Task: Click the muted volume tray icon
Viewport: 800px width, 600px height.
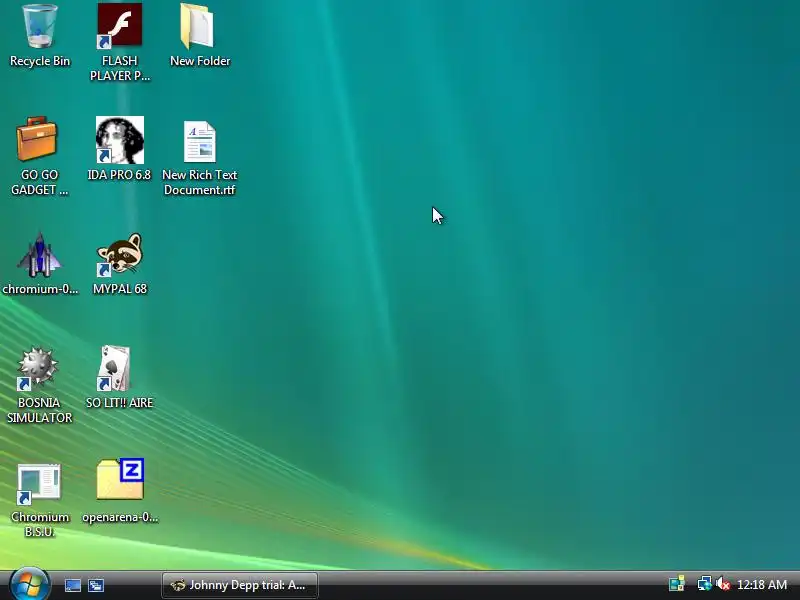Action: pos(722,584)
